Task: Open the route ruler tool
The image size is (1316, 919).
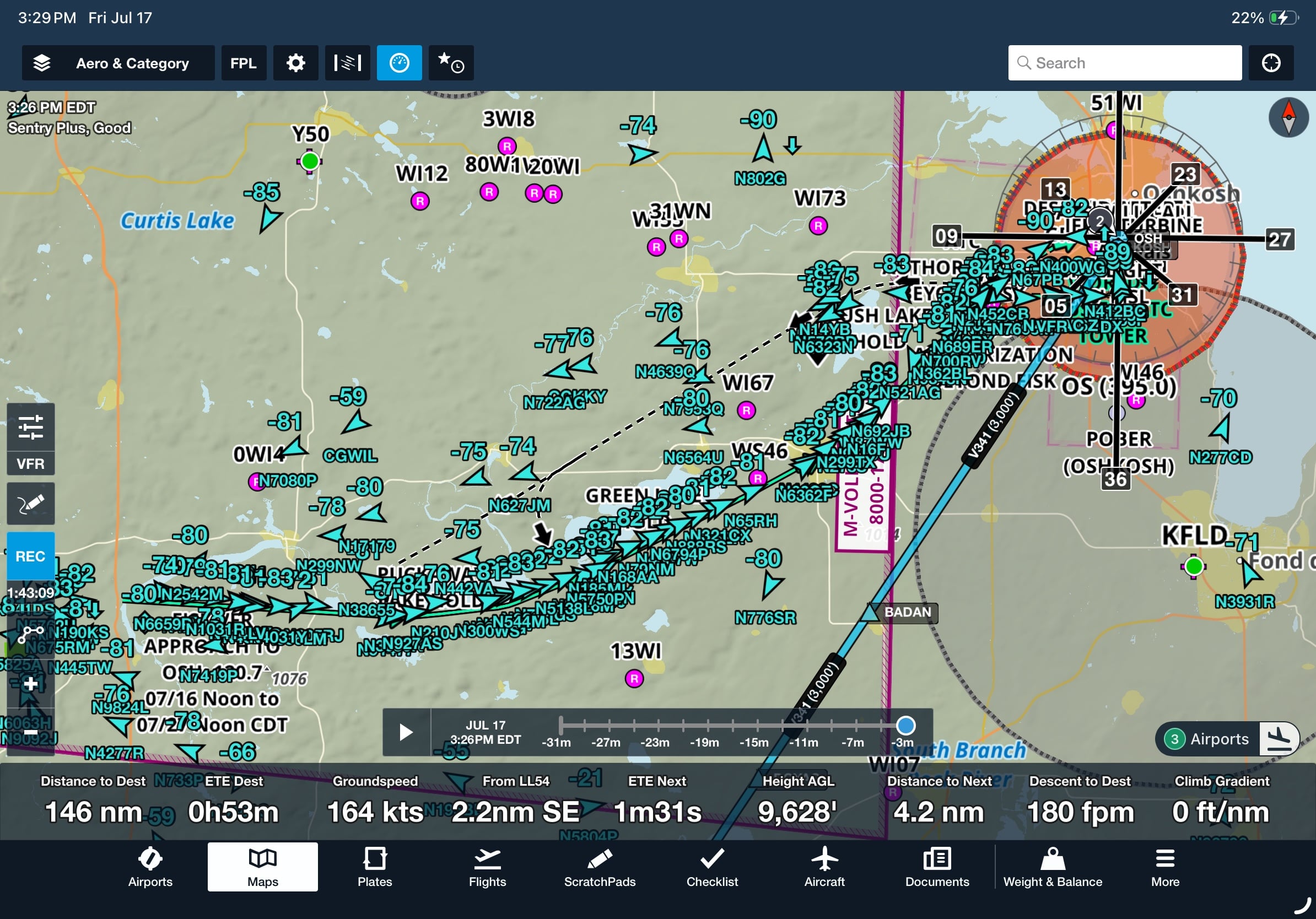Action: pyautogui.click(x=31, y=634)
